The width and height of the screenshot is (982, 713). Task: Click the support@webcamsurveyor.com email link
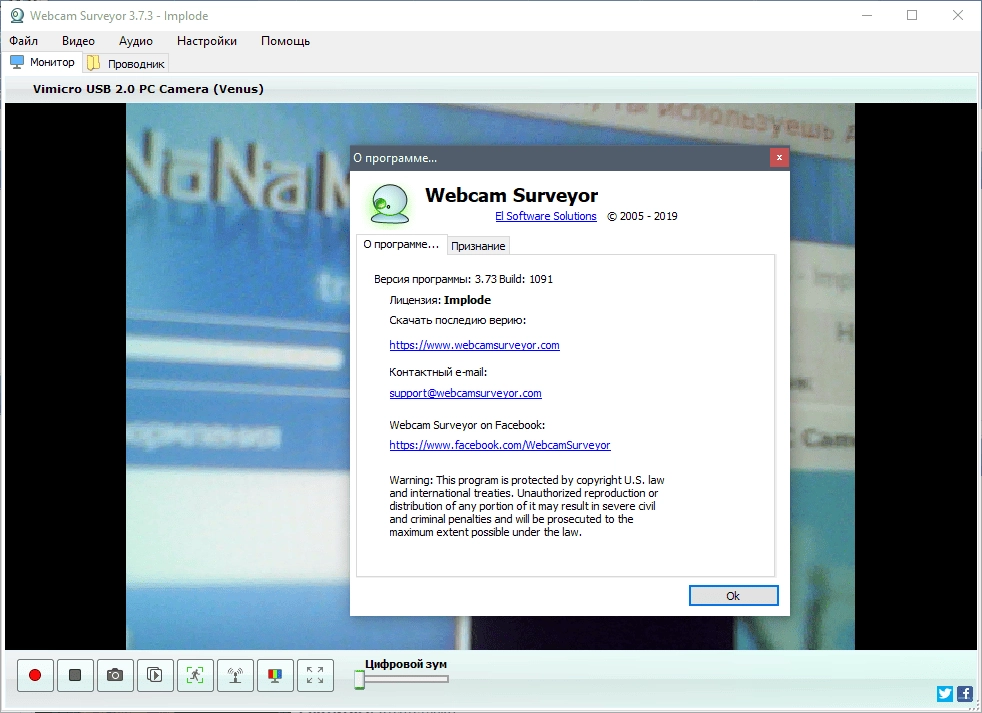[x=465, y=393]
